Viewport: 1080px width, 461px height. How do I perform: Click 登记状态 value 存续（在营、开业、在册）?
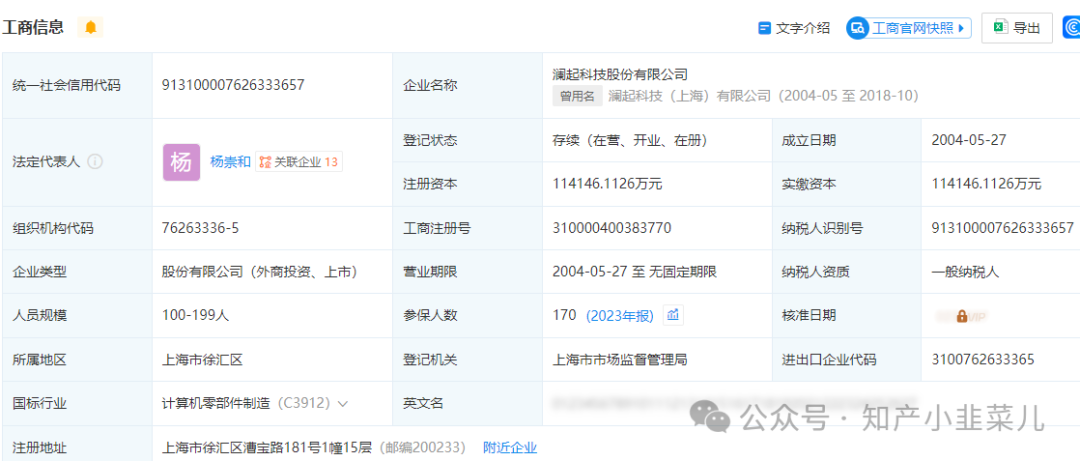click(630, 140)
